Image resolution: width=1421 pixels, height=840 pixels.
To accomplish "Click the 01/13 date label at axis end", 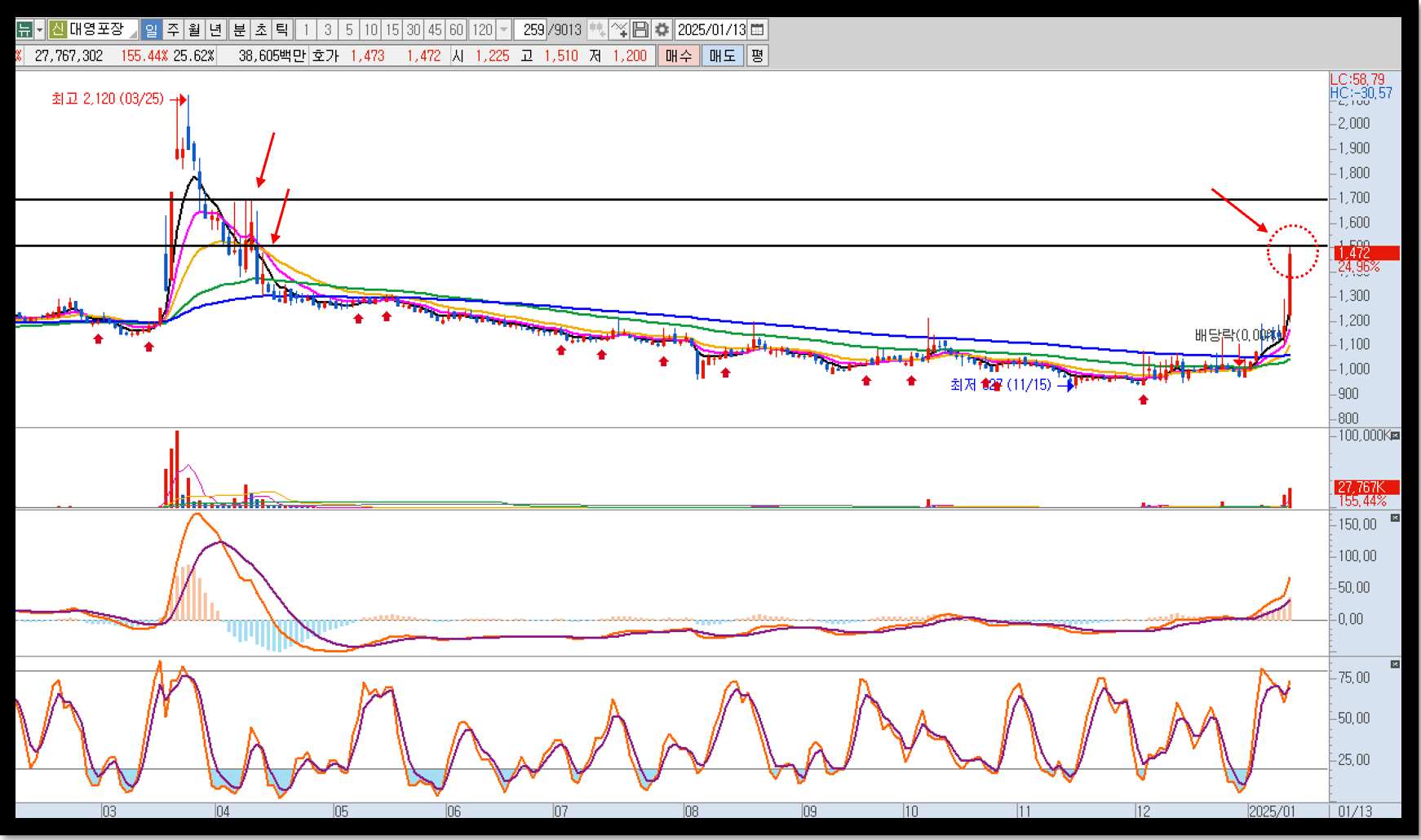I will pyautogui.click(x=1355, y=811).
